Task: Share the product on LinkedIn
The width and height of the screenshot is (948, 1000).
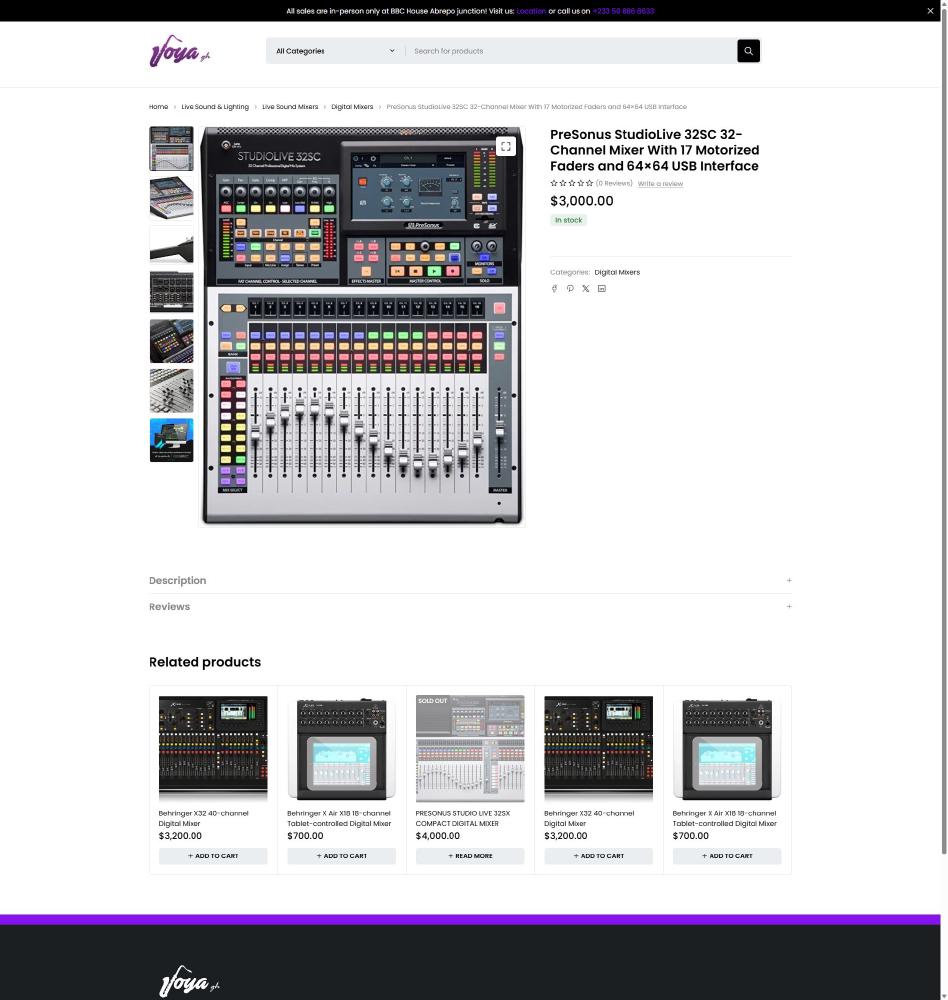Action: tap(601, 288)
